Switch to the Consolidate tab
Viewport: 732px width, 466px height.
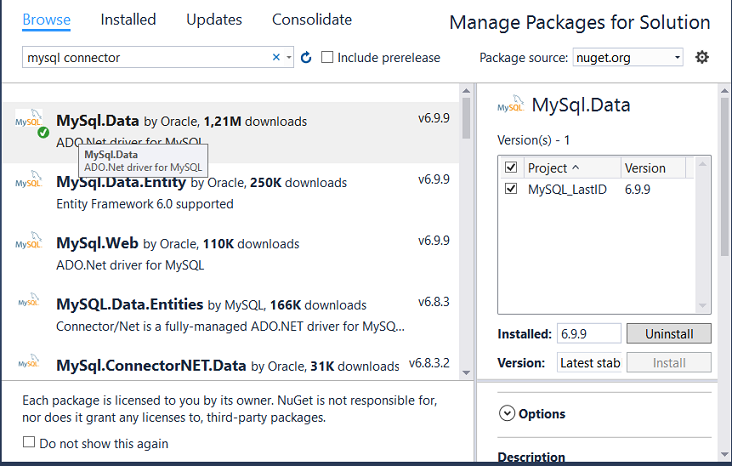[x=312, y=20]
